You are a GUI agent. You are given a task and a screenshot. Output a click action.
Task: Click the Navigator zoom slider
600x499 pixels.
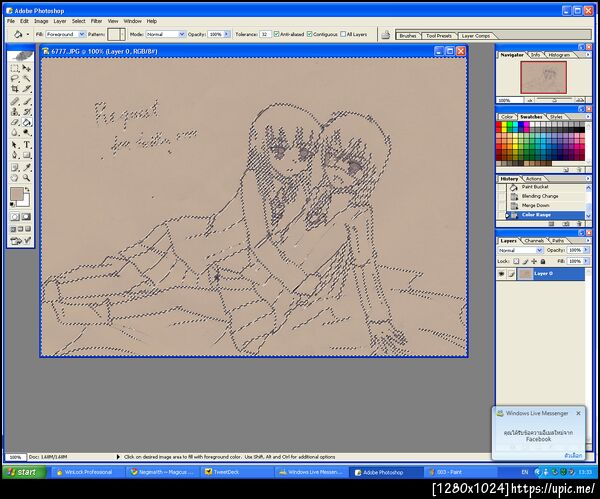pos(554,100)
